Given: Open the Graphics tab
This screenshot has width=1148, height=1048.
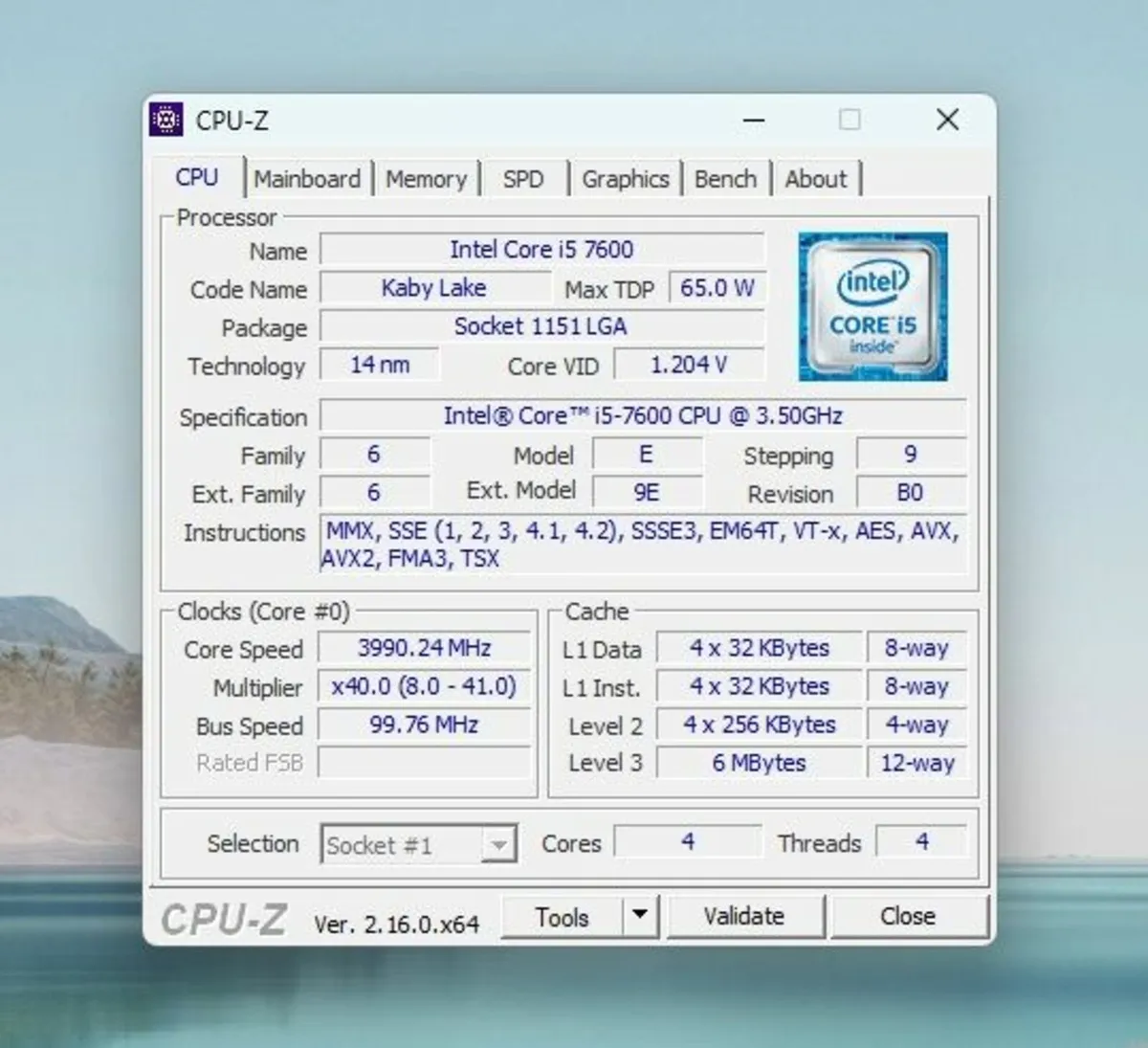Looking at the screenshot, I should pos(626,179).
